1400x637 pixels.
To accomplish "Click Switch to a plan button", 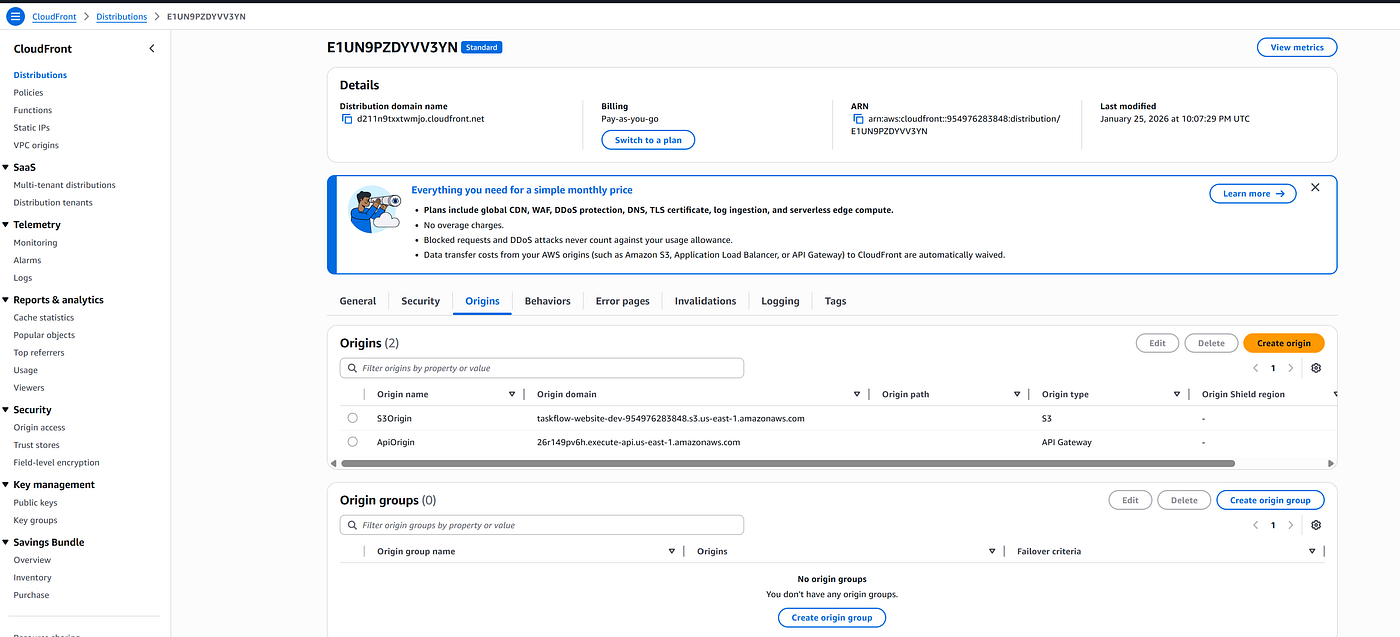I will click(x=648, y=140).
